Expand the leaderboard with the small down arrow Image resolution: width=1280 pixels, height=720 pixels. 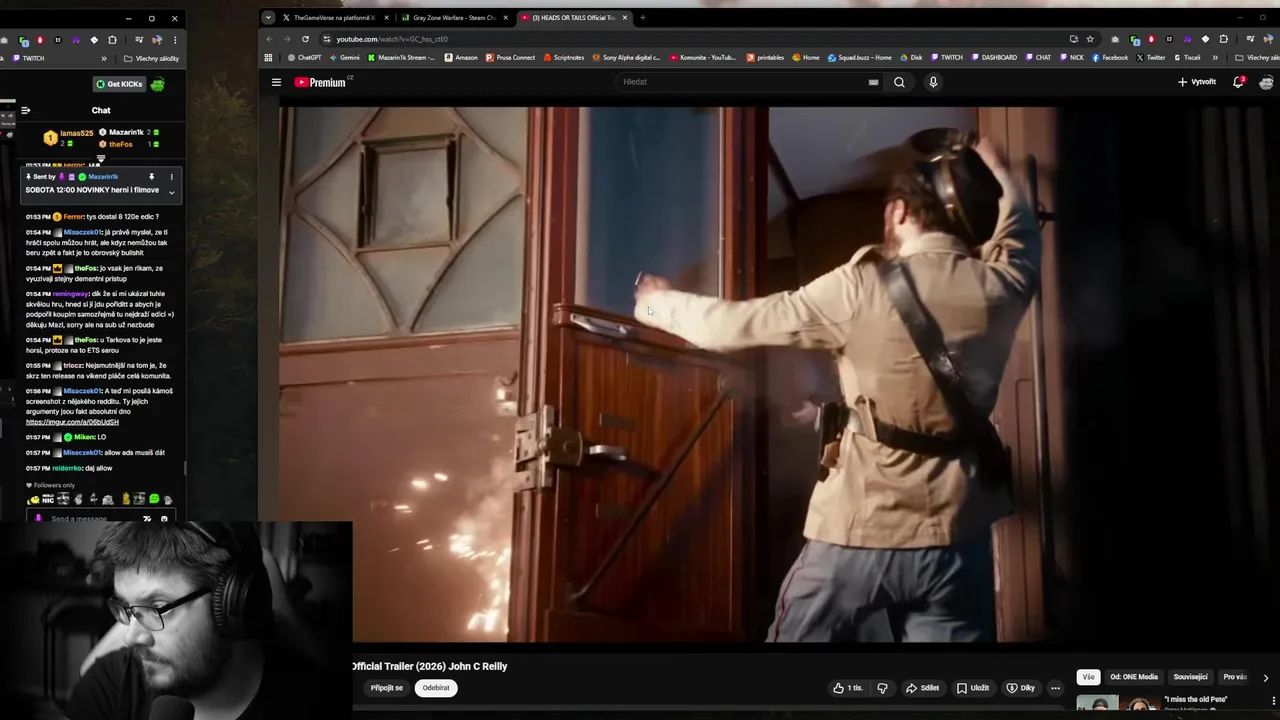click(x=101, y=158)
